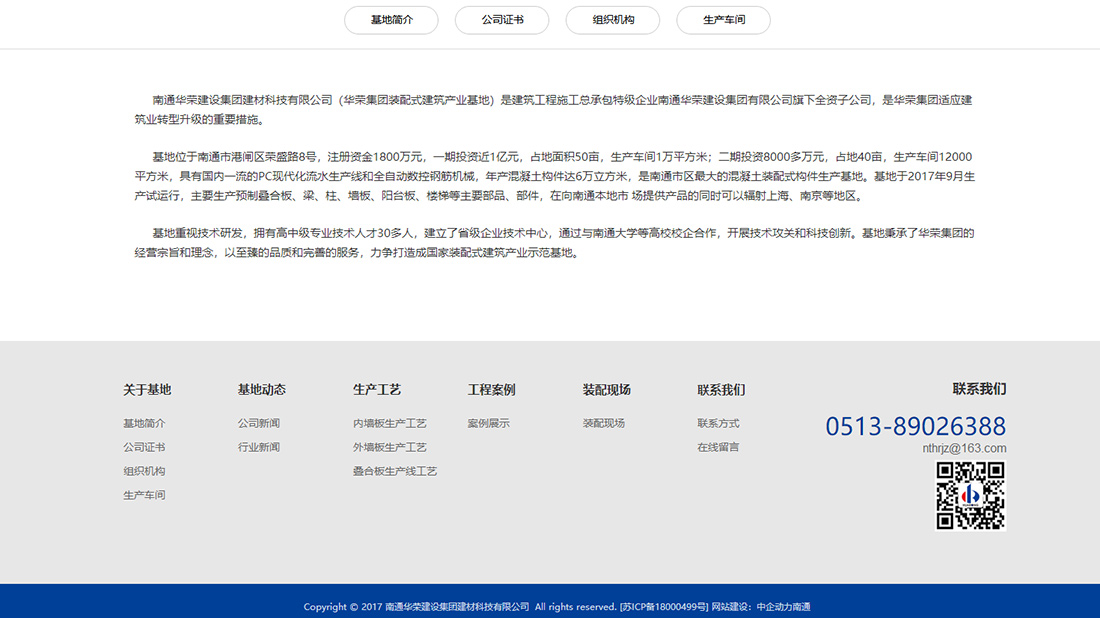Click the paragraph starting 基地位于南通市港闸区

pyautogui.click(x=554, y=176)
